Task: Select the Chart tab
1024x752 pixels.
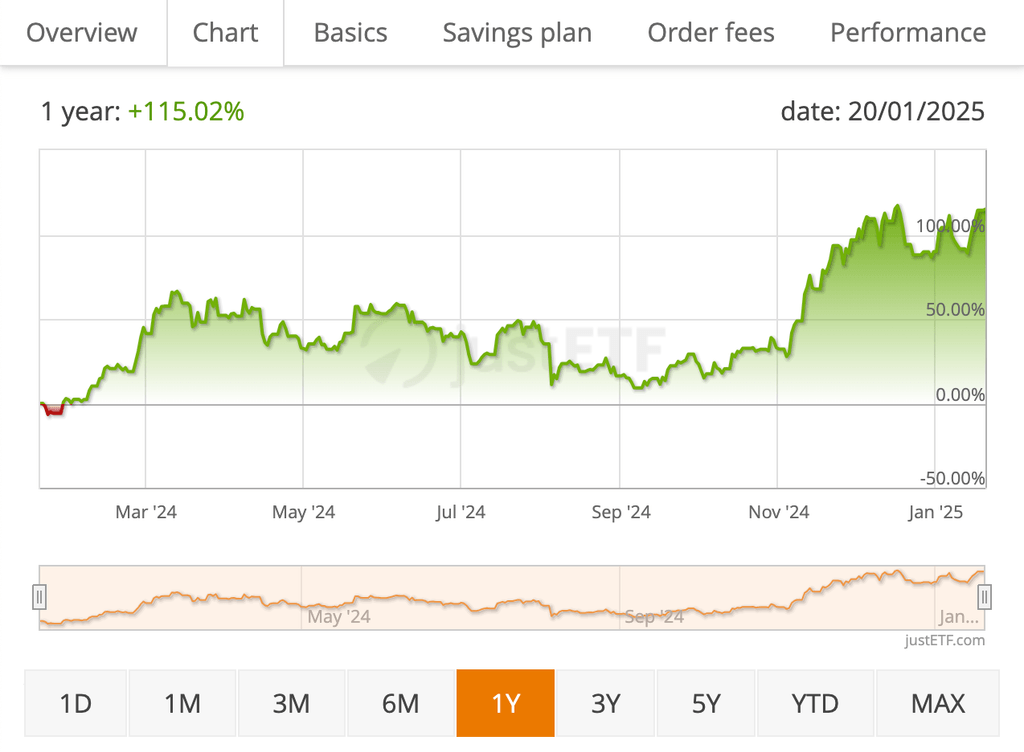Action: click(x=225, y=33)
